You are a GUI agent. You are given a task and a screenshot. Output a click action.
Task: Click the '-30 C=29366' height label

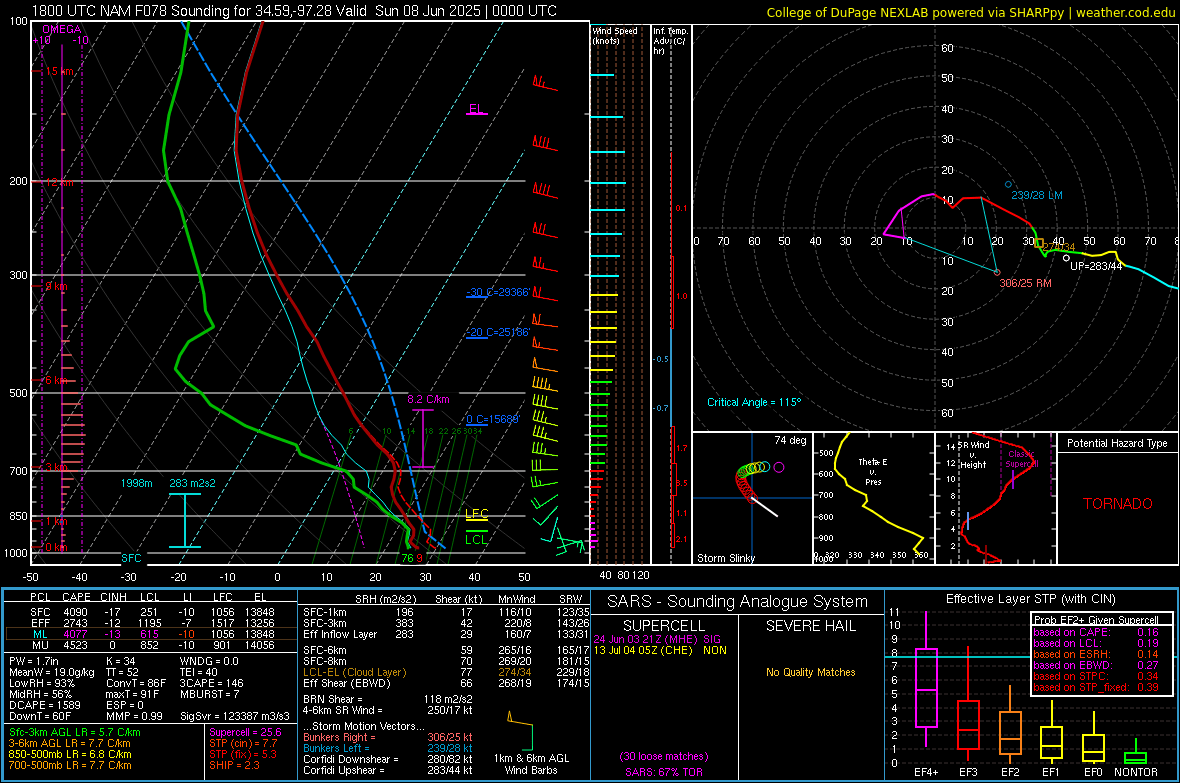tap(498, 292)
